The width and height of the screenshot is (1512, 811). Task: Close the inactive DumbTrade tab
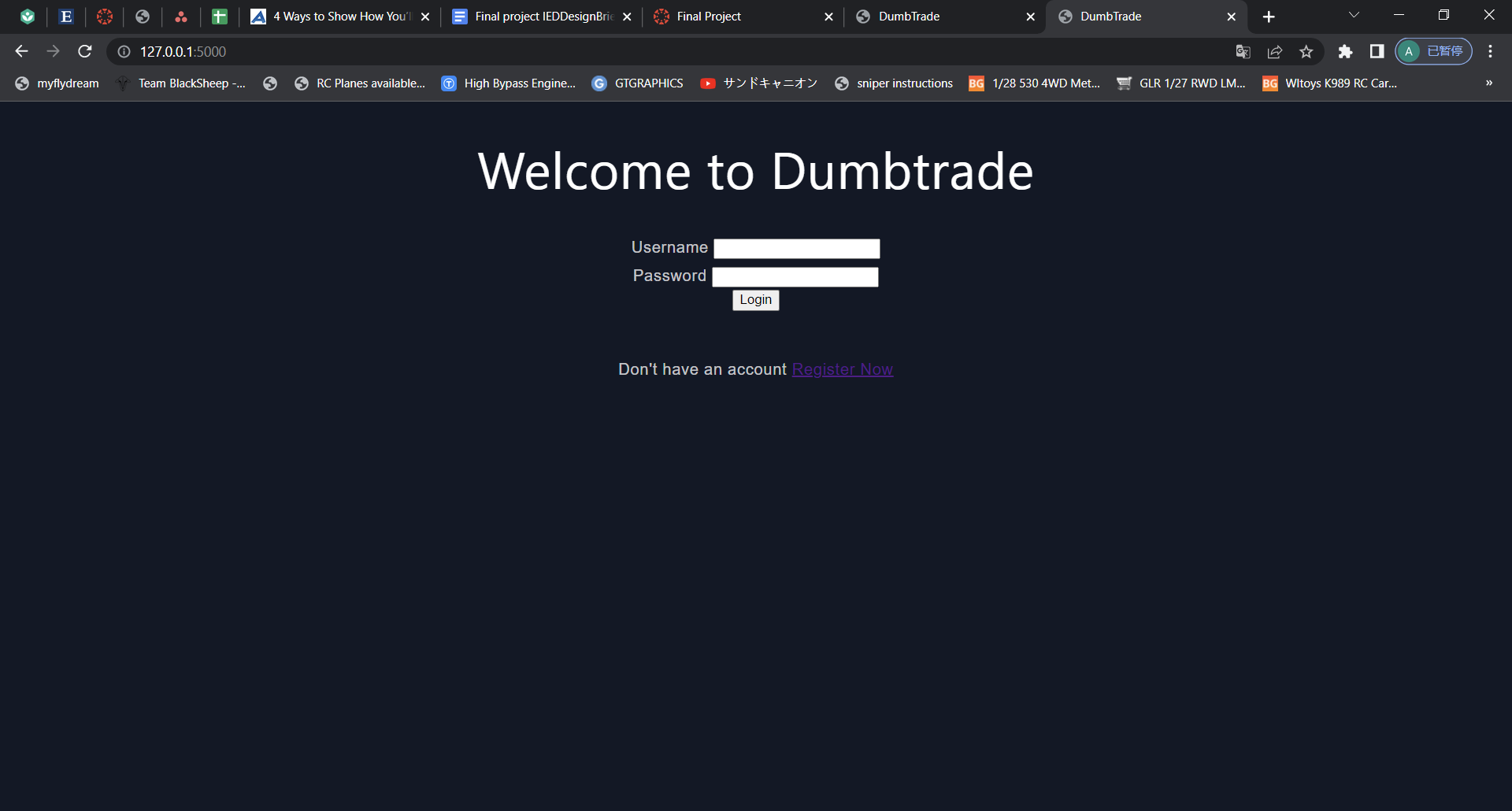pos(1030,17)
